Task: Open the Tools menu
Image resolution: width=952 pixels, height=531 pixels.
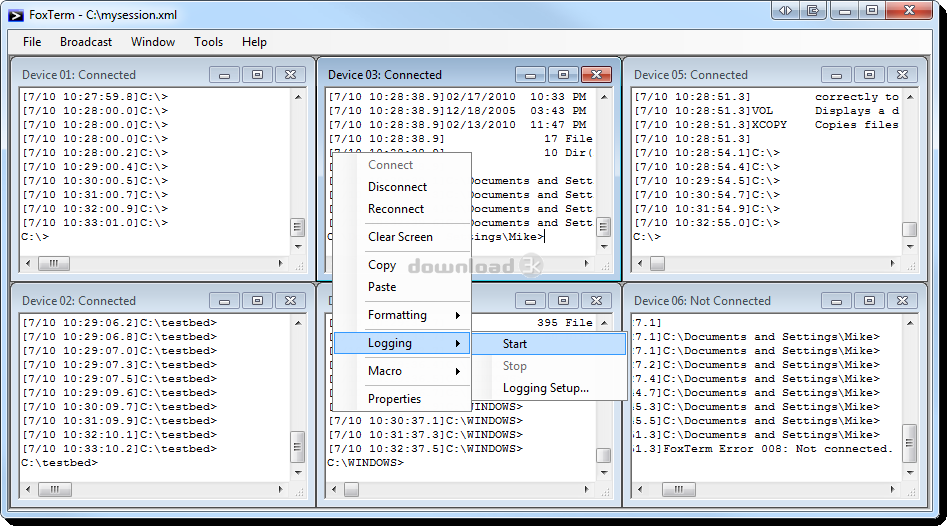Action: (x=208, y=42)
